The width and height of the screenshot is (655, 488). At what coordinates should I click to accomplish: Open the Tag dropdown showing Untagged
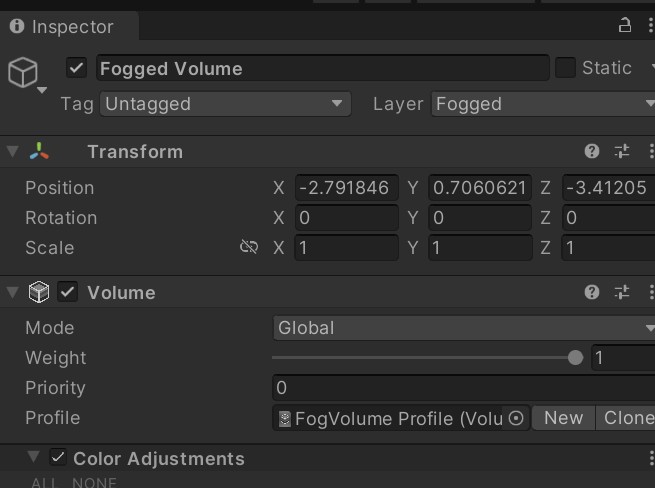(x=224, y=104)
